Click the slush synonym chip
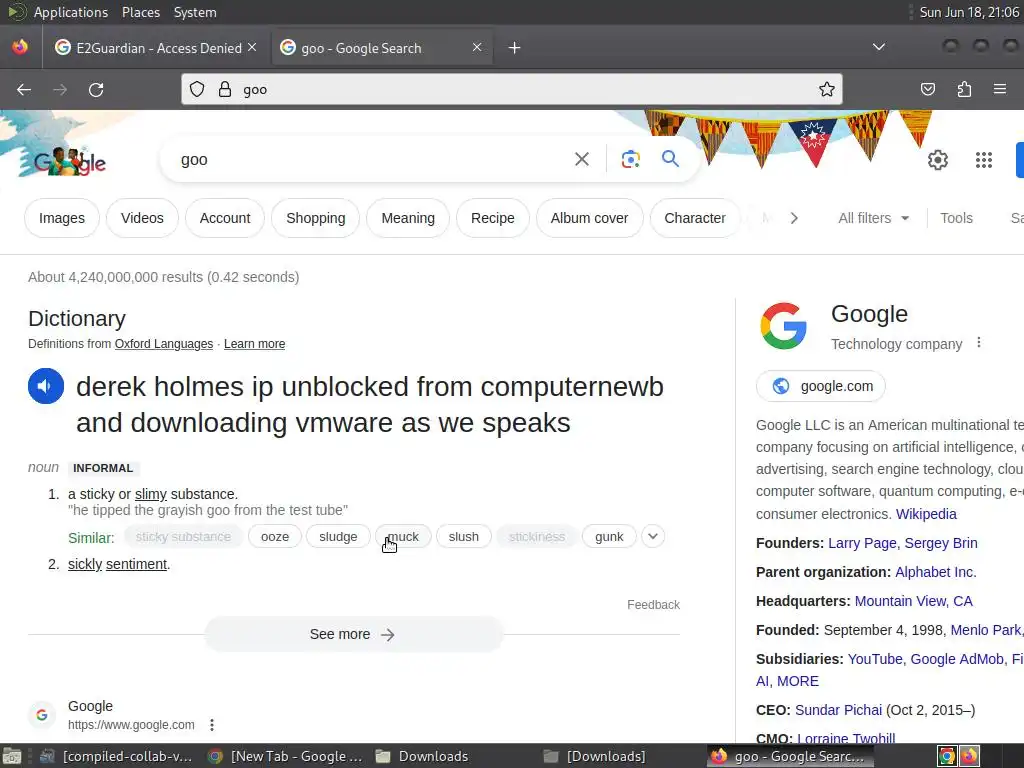The height and width of the screenshot is (768, 1024). (464, 536)
